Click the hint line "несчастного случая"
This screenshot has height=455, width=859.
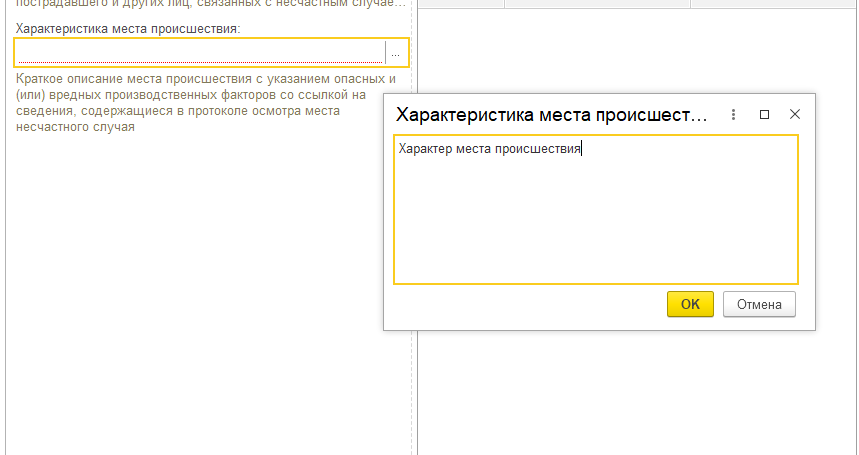(75, 127)
